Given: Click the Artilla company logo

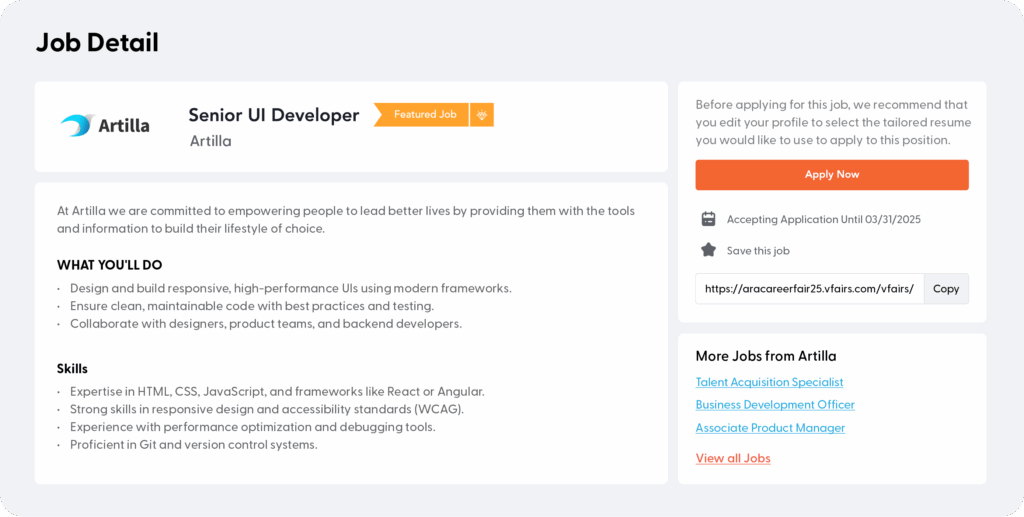Looking at the screenshot, I should coord(104,125).
